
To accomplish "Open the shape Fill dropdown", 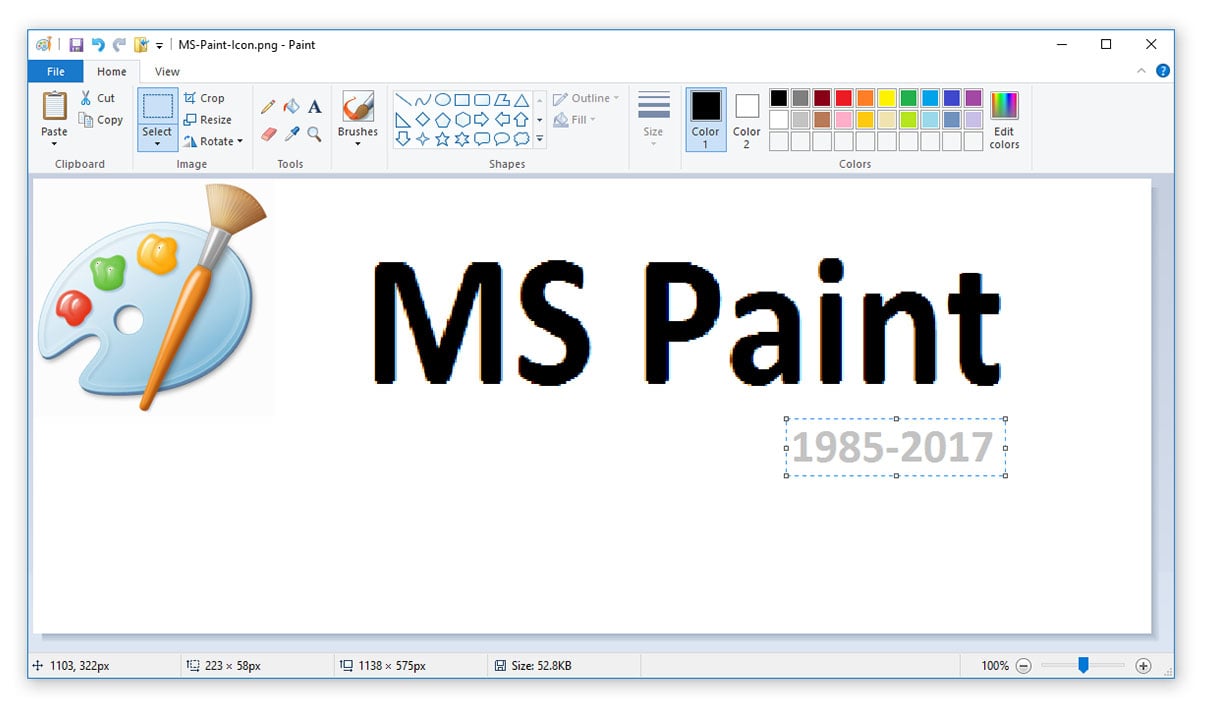I will click(x=574, y=120).
